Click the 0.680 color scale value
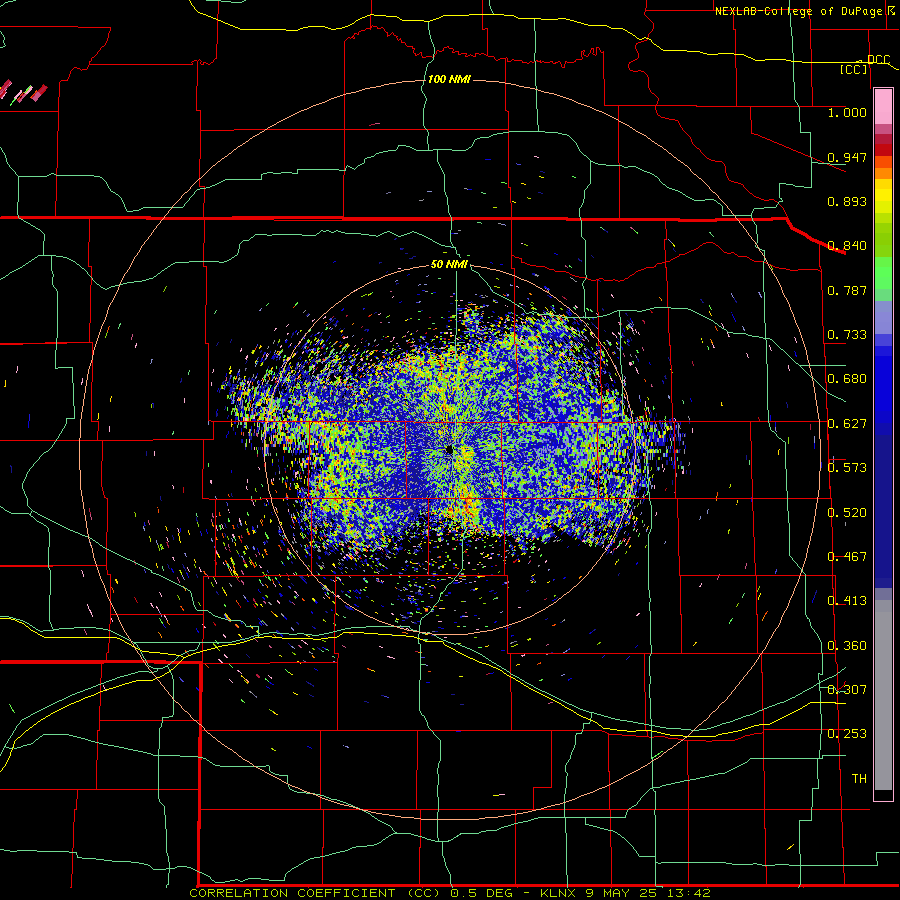 point(847,379)
